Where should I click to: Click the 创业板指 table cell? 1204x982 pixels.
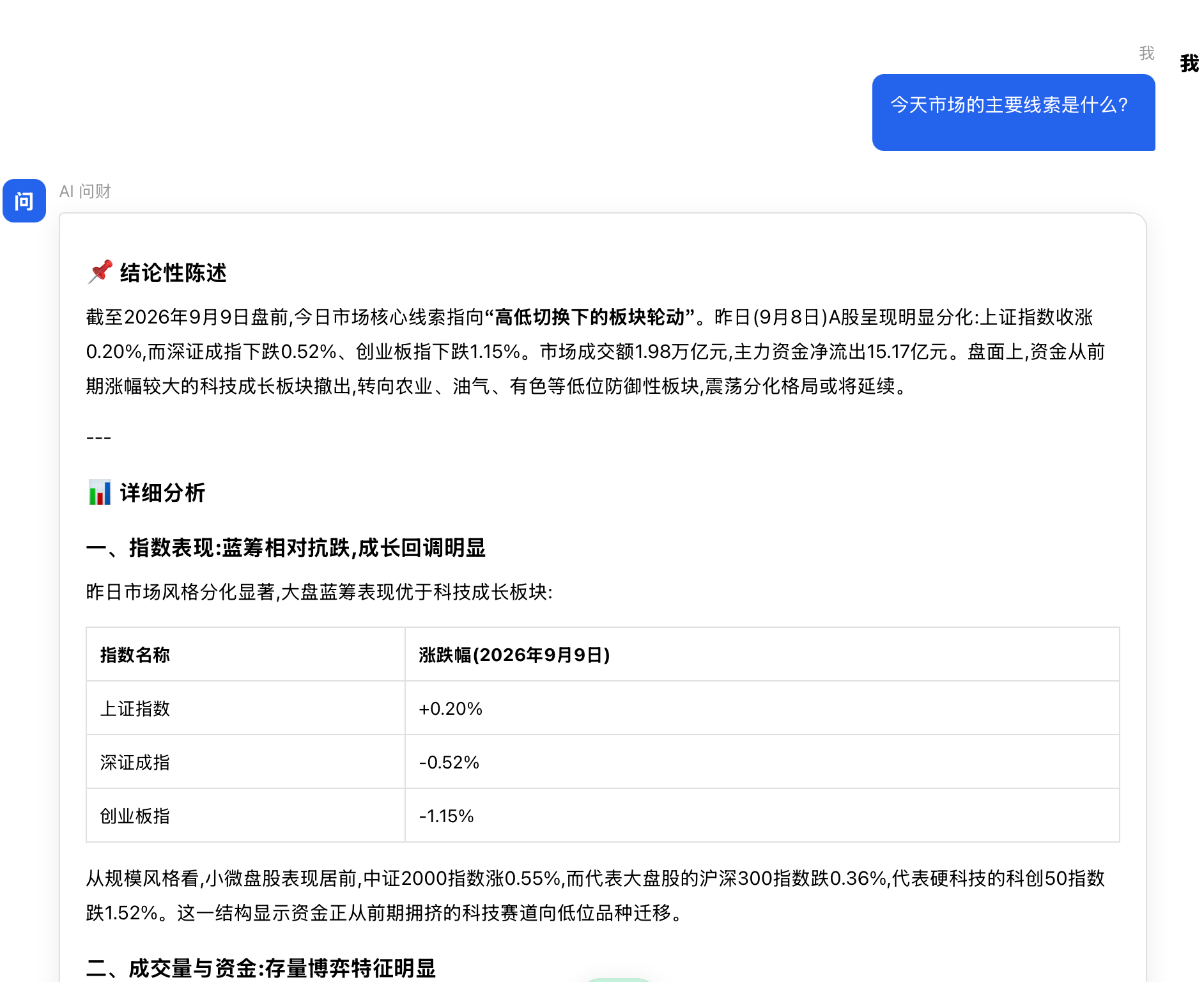tap(245, 816)
